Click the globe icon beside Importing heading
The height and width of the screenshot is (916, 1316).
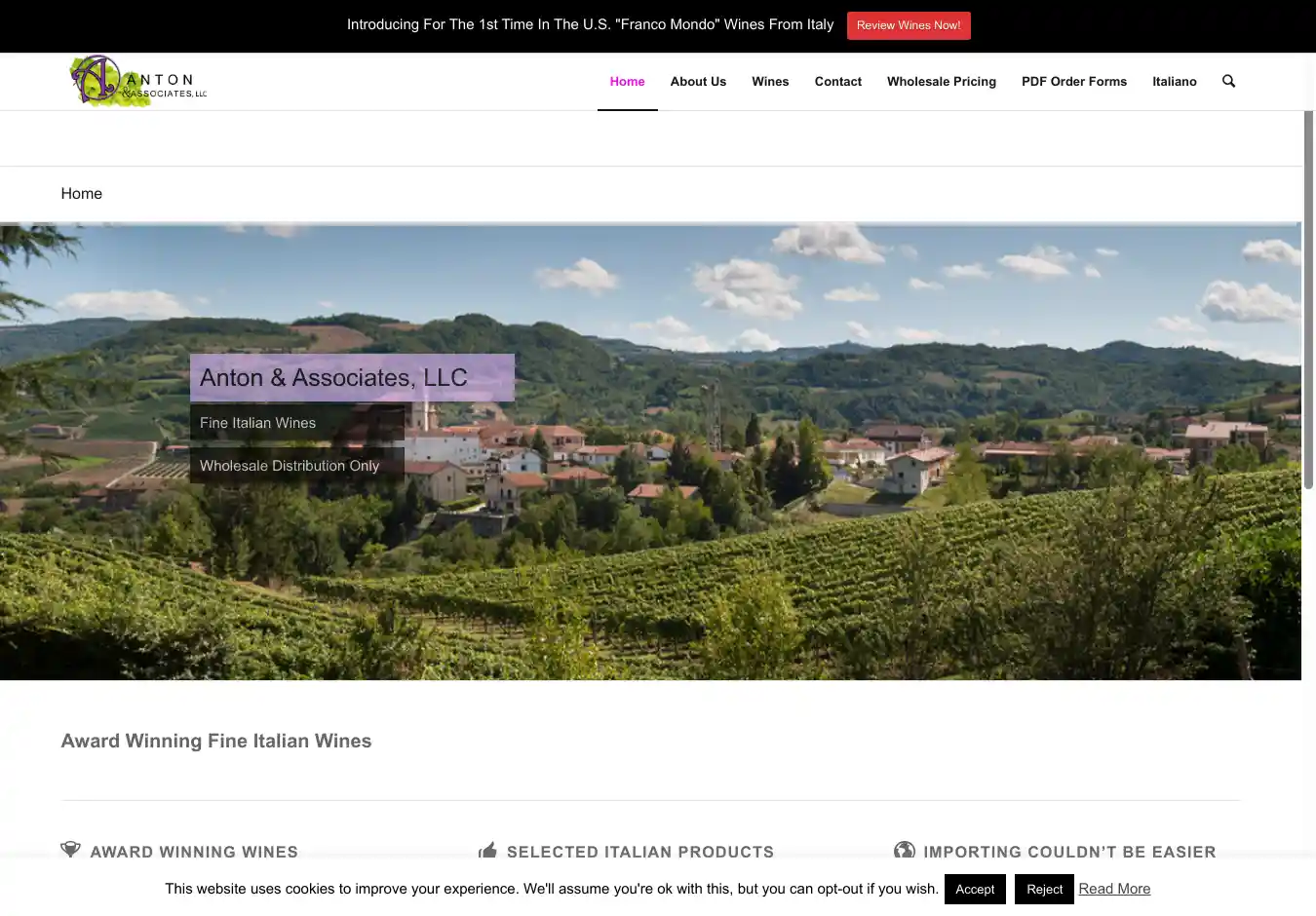coord(905,851)
